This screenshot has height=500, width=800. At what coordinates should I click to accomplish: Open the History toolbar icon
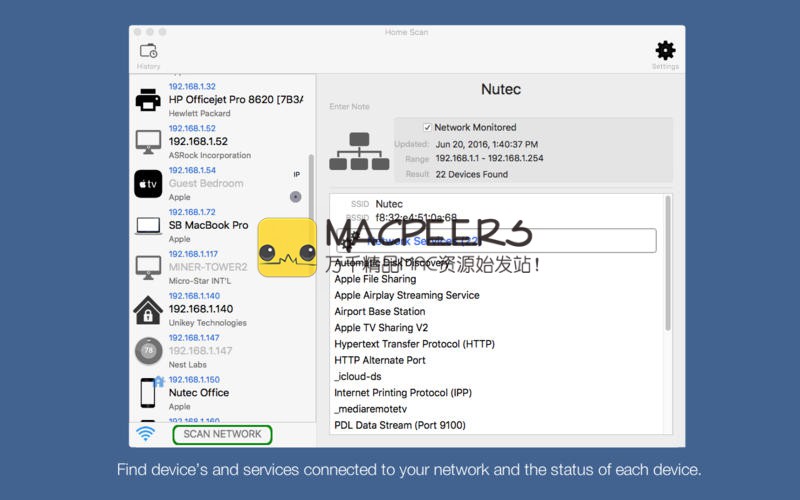point(148,51)
